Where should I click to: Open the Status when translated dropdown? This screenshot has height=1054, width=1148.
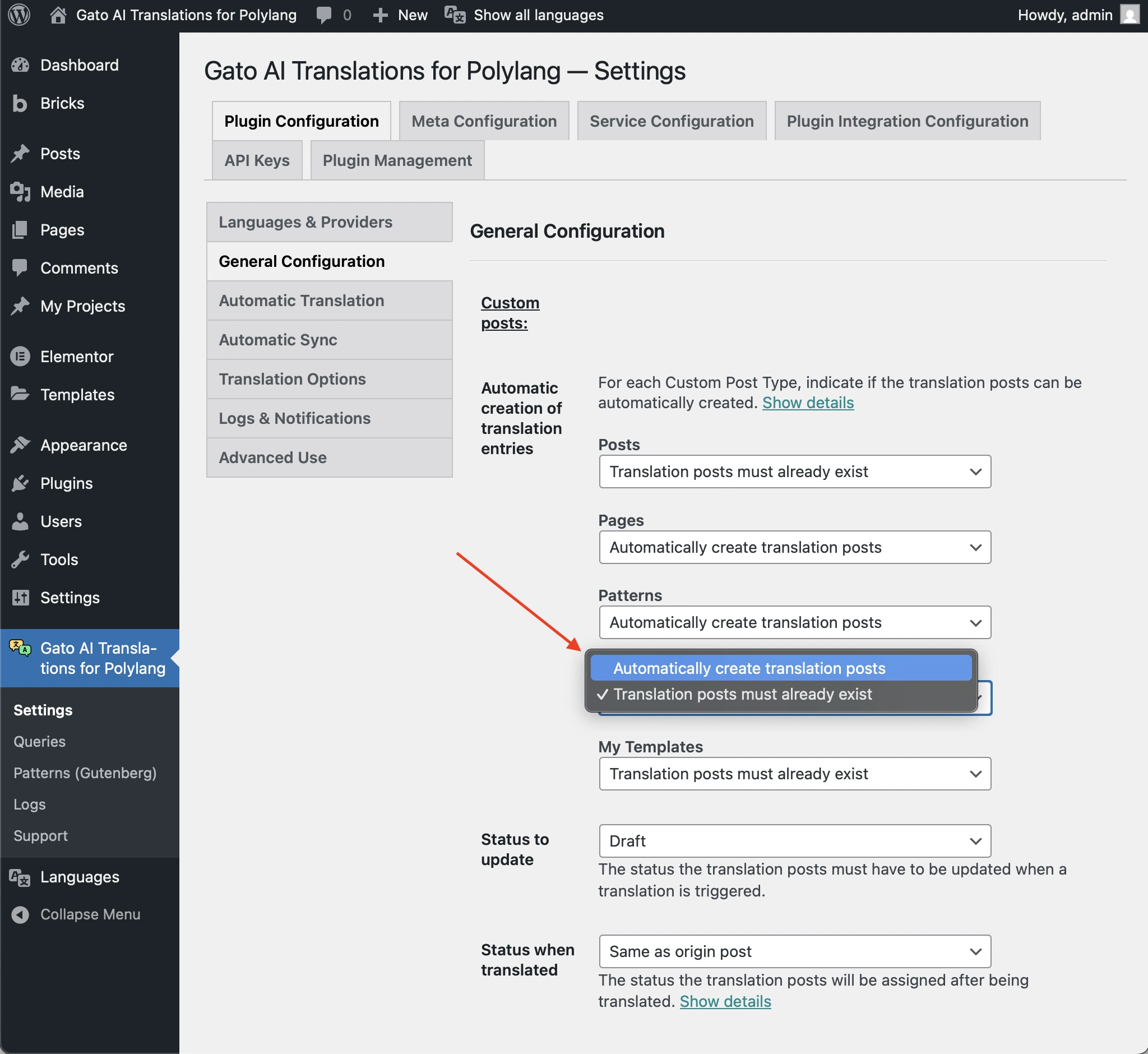pyautogui.click(x=794, y=951)
